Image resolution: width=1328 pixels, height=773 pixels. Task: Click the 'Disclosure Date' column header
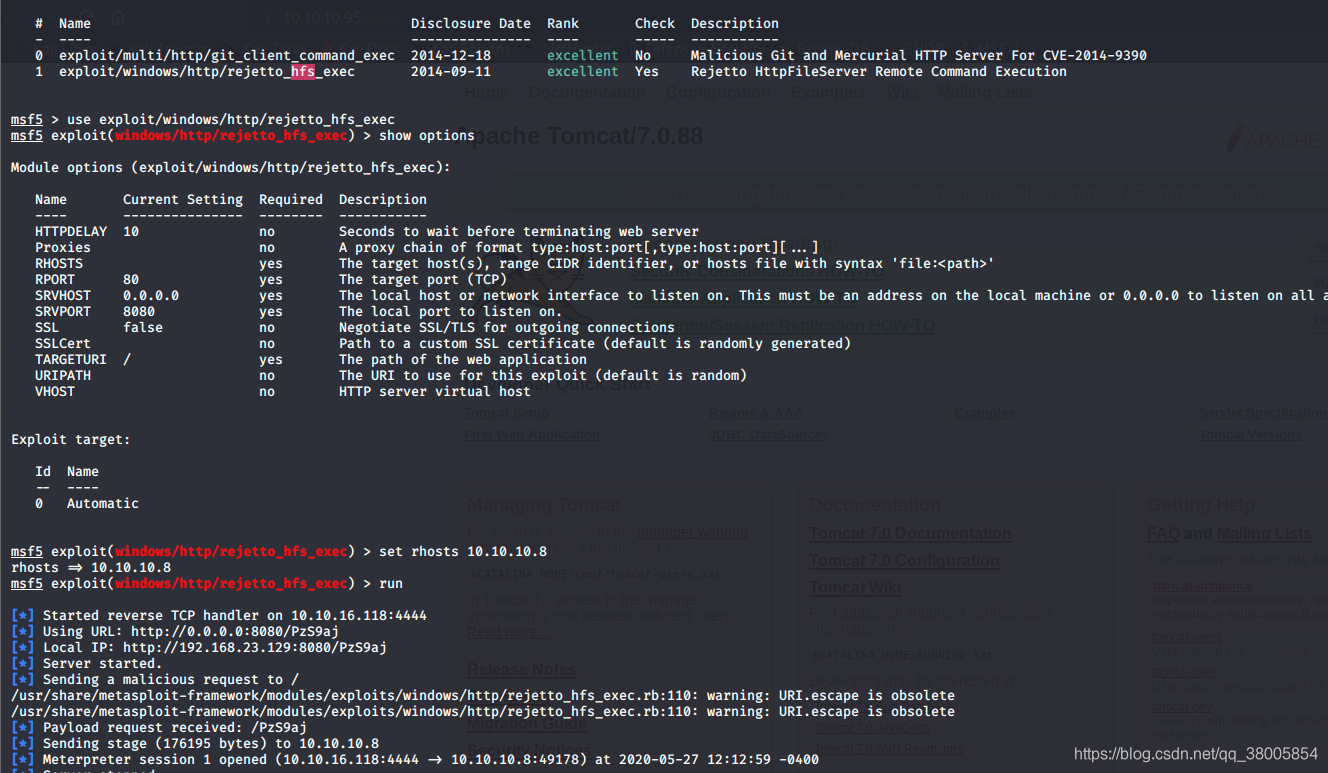471,23
